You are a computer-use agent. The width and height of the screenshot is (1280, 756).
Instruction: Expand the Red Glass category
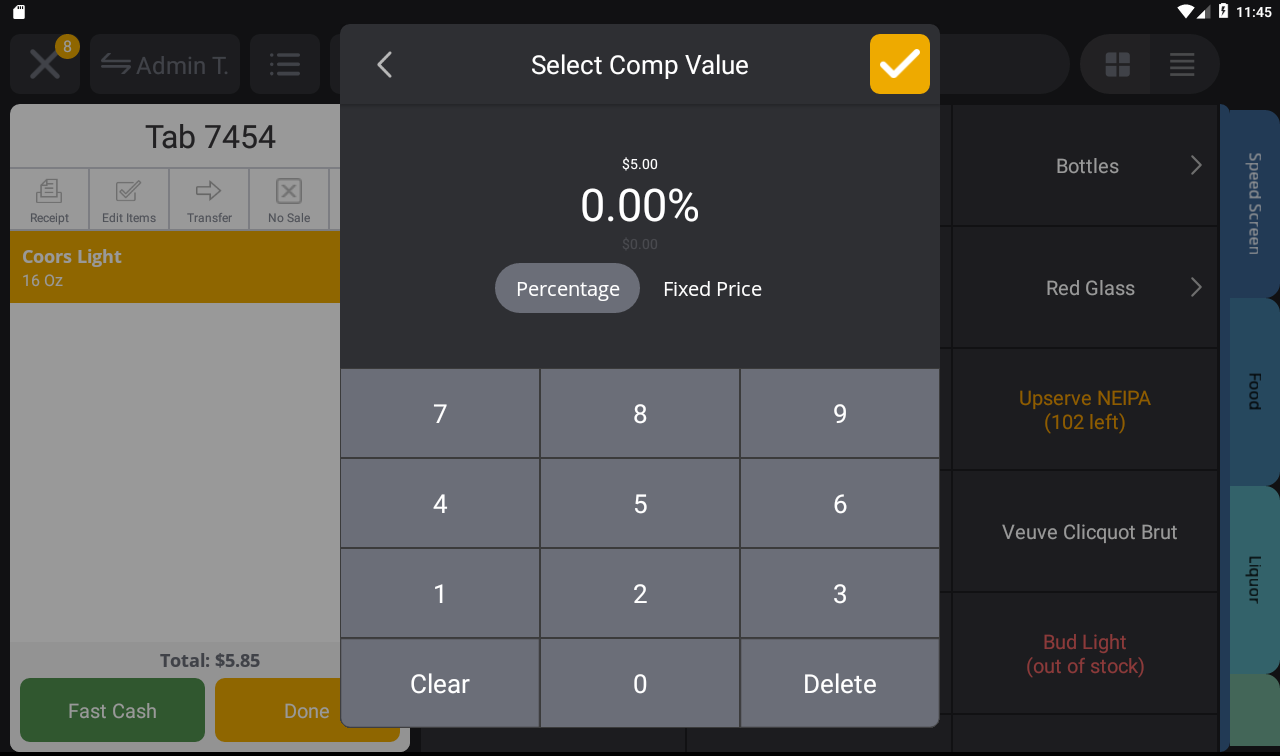(x=1085, y=288)
